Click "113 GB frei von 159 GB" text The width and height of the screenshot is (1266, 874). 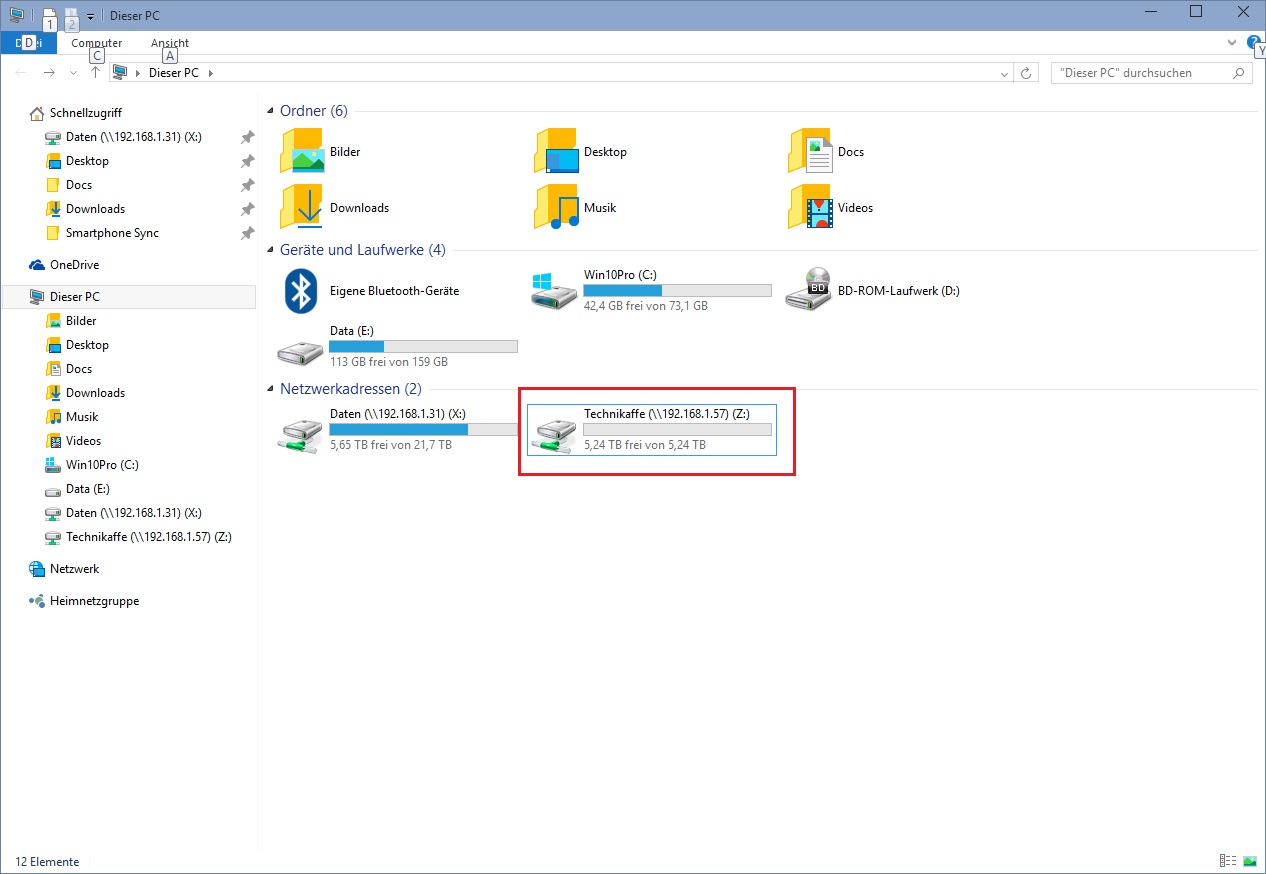389,362
